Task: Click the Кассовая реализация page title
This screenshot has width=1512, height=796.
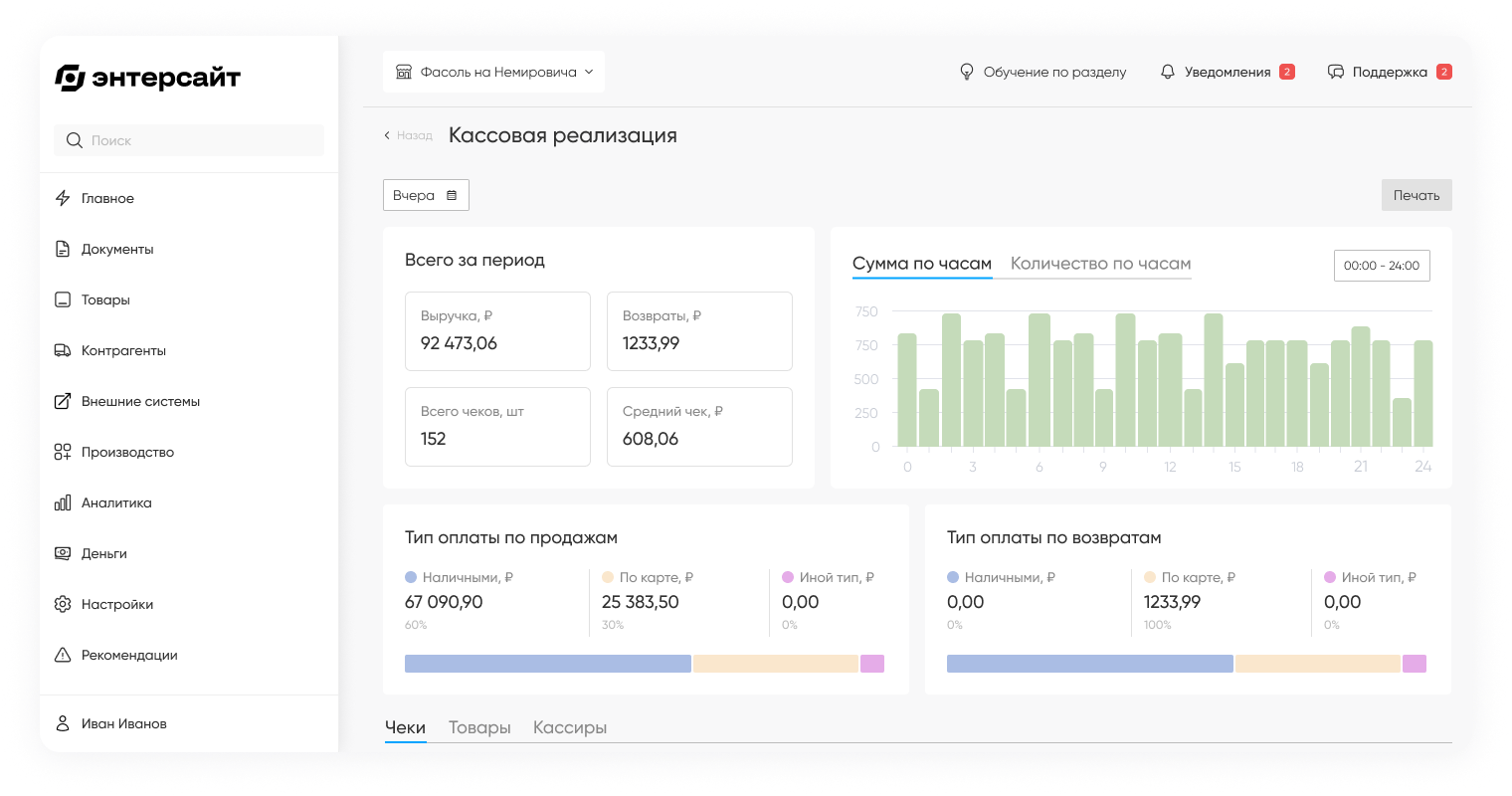Action: [x=563, y=135]
